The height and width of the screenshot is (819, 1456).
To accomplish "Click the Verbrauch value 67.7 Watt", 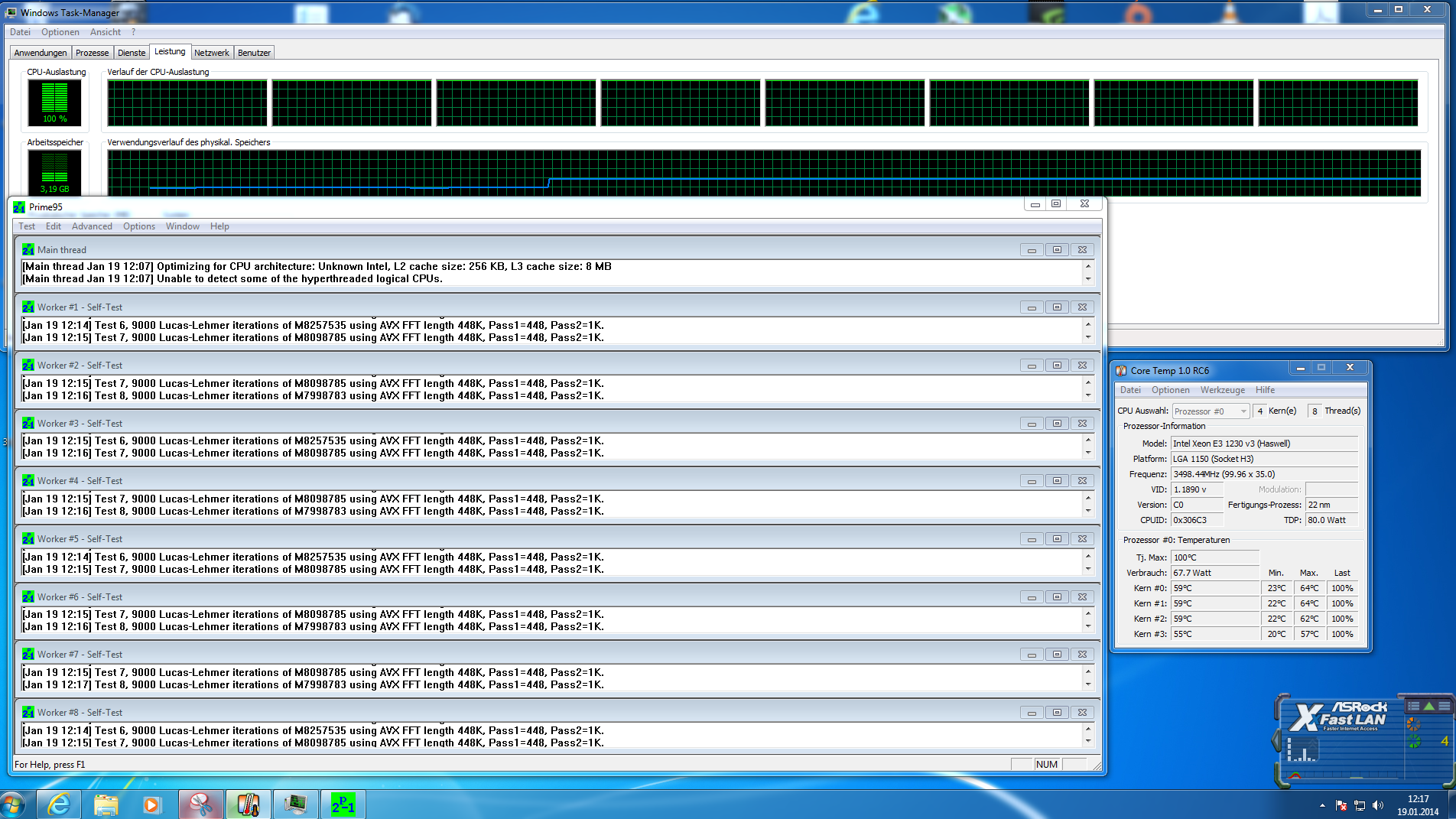I will 1215,573.
